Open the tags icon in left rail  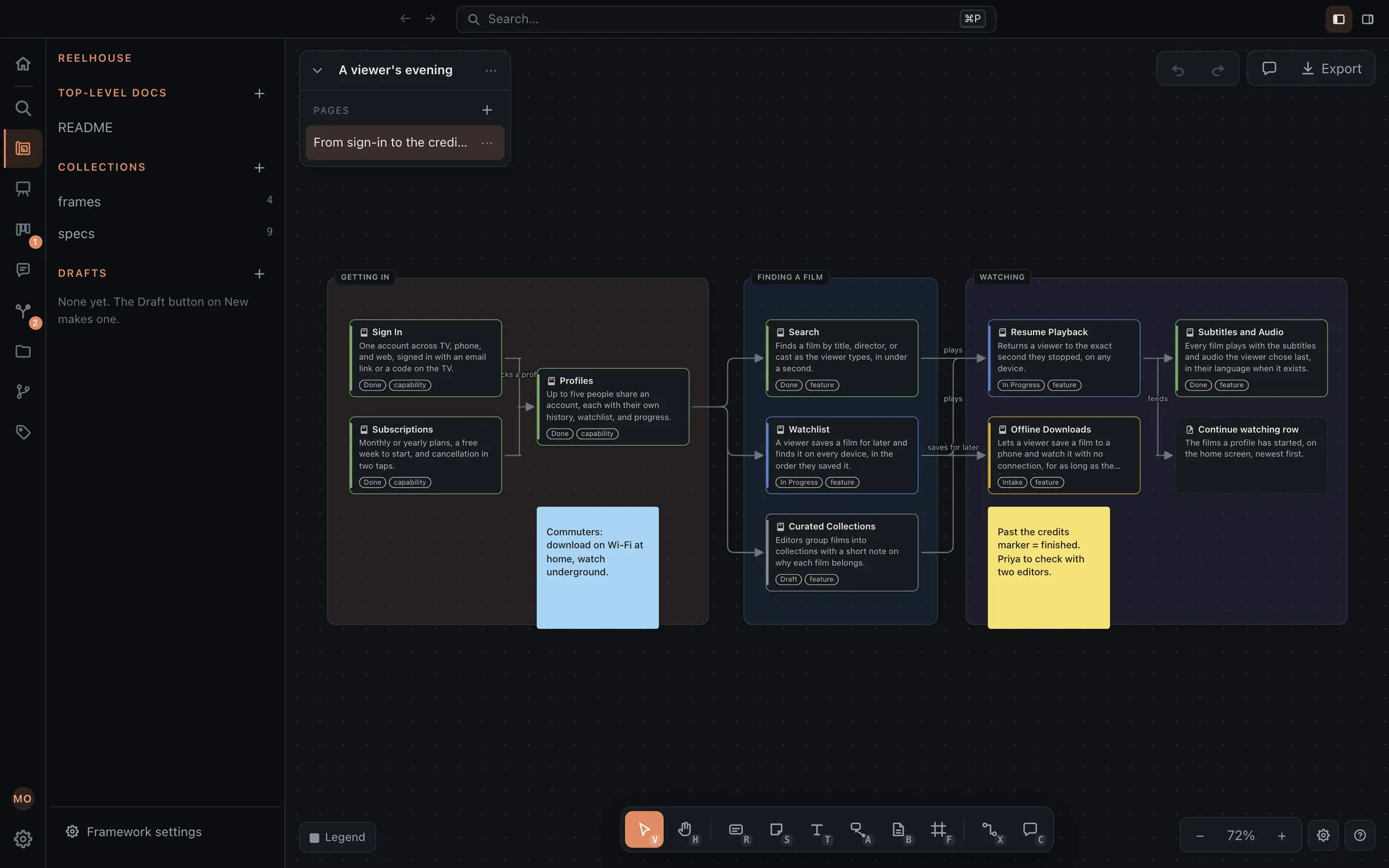click(x=23, y=432)
